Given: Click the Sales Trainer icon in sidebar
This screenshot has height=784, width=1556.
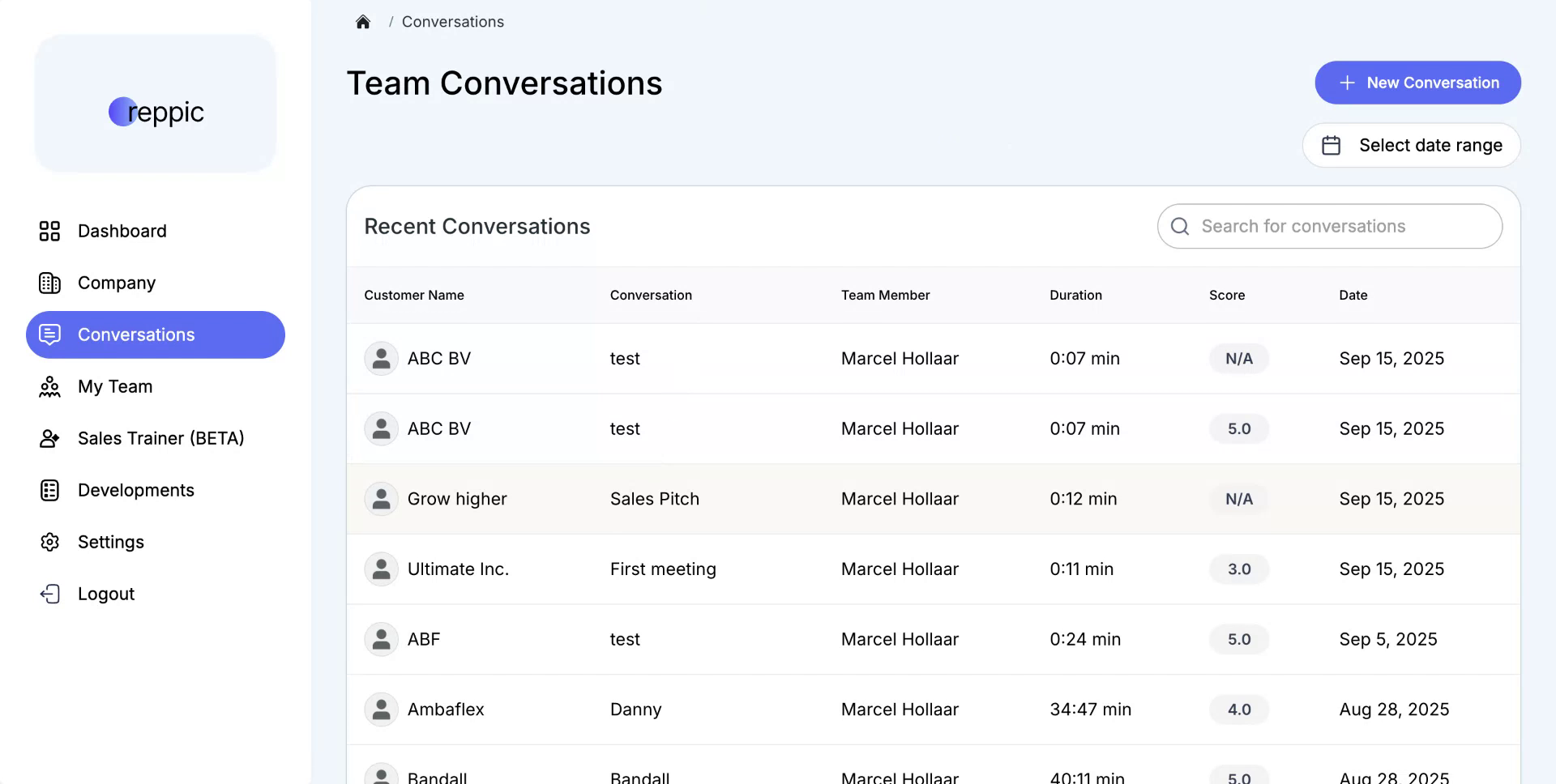Looking at the screenshot, I should (49, 438).
